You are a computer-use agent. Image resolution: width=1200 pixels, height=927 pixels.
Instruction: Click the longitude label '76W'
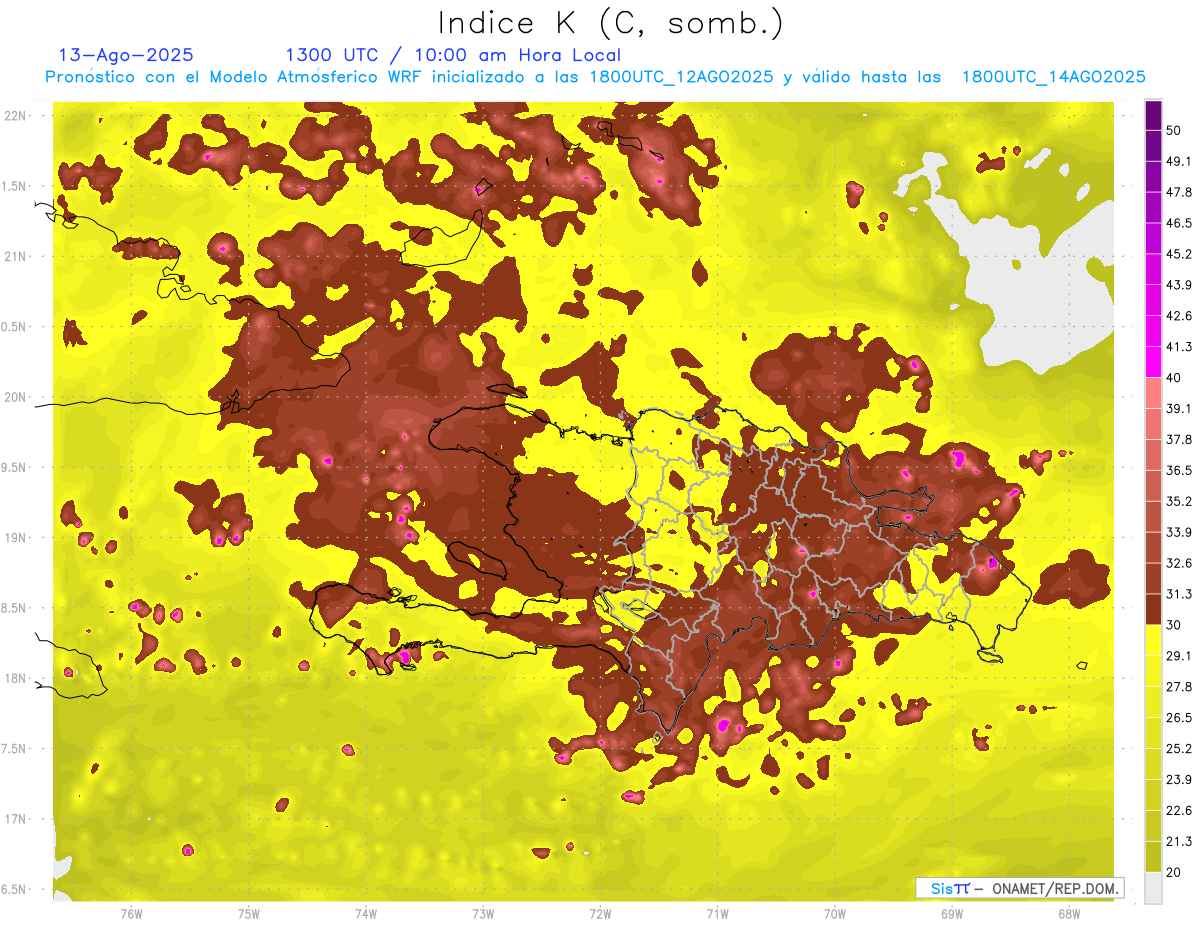131,913
